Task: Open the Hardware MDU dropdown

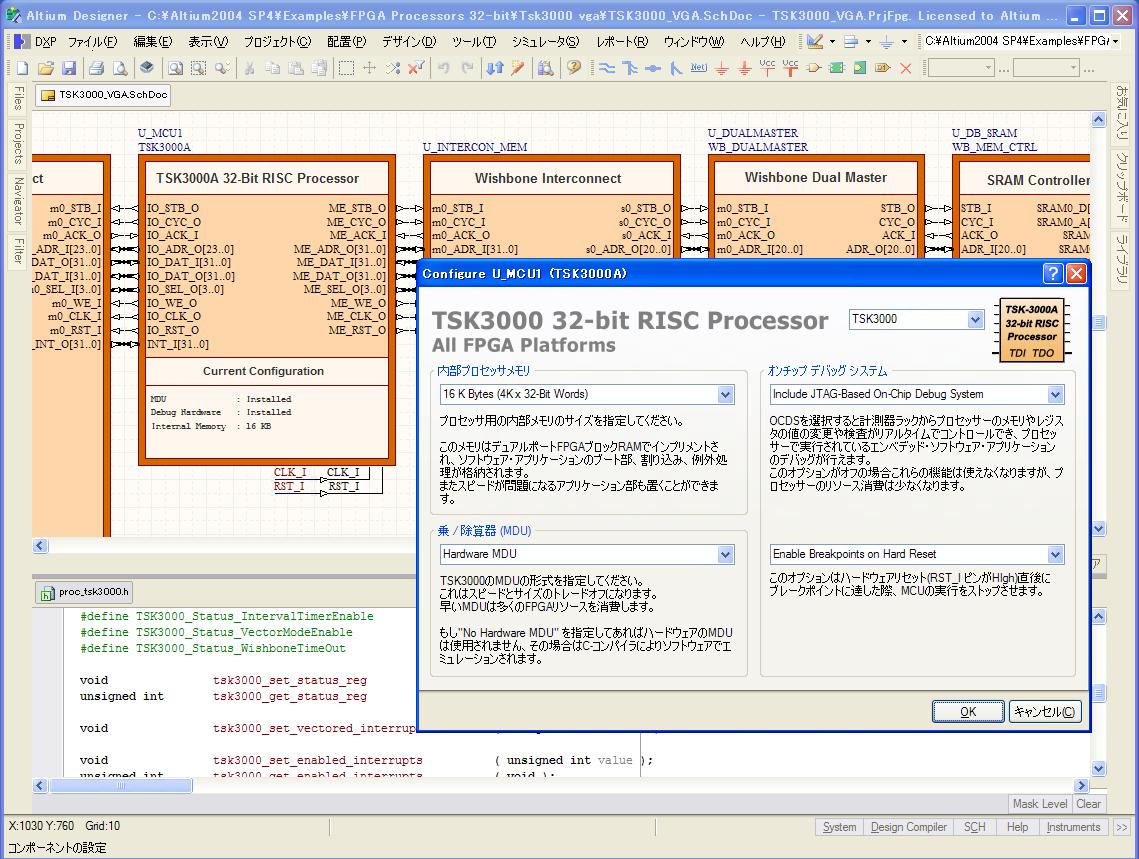Action: click(725, 555)
